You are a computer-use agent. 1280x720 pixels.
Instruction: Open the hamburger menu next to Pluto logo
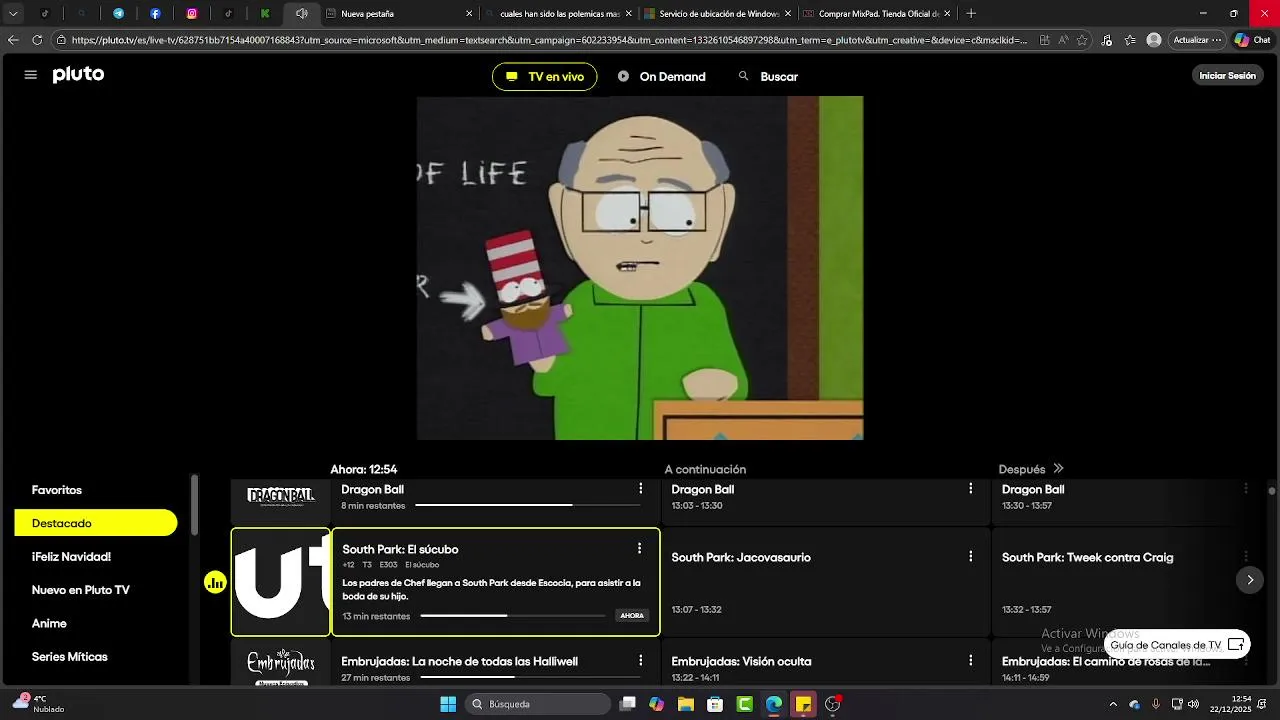click(31, 75)
